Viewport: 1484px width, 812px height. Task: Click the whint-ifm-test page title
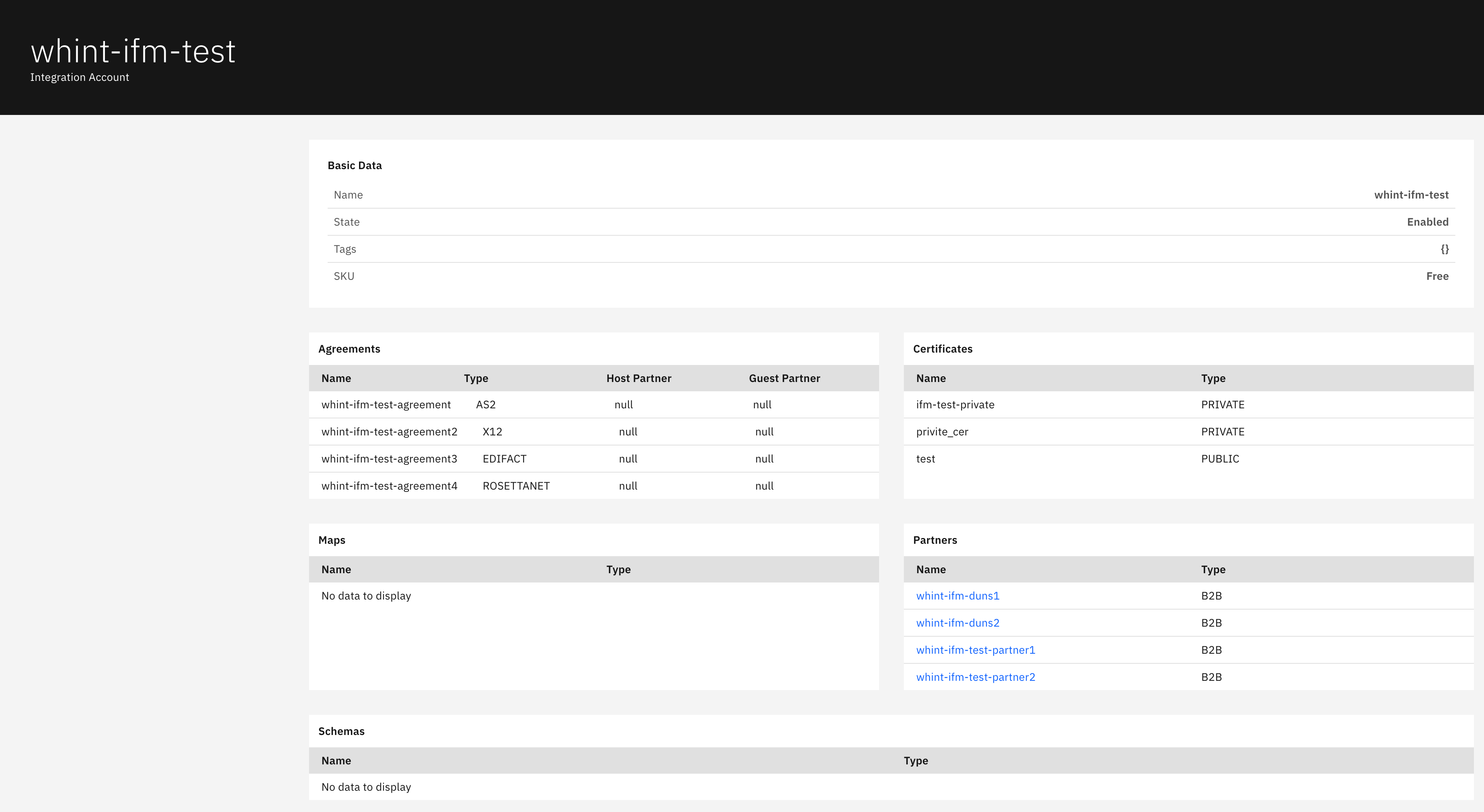[x=133, y=51]
